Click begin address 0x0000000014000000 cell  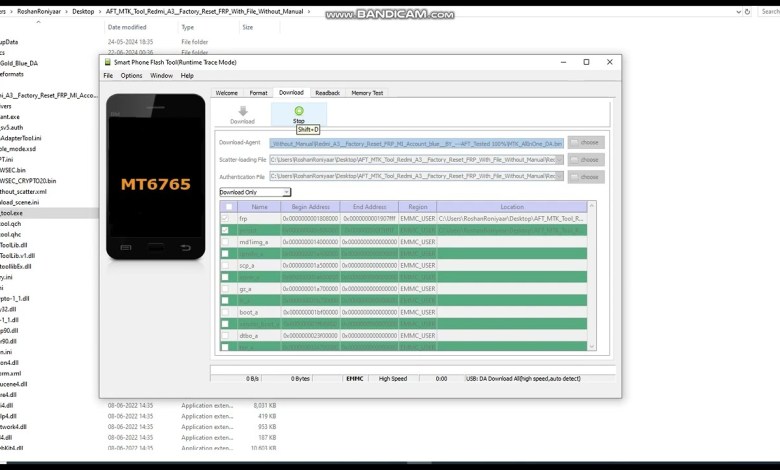(310, 242)
